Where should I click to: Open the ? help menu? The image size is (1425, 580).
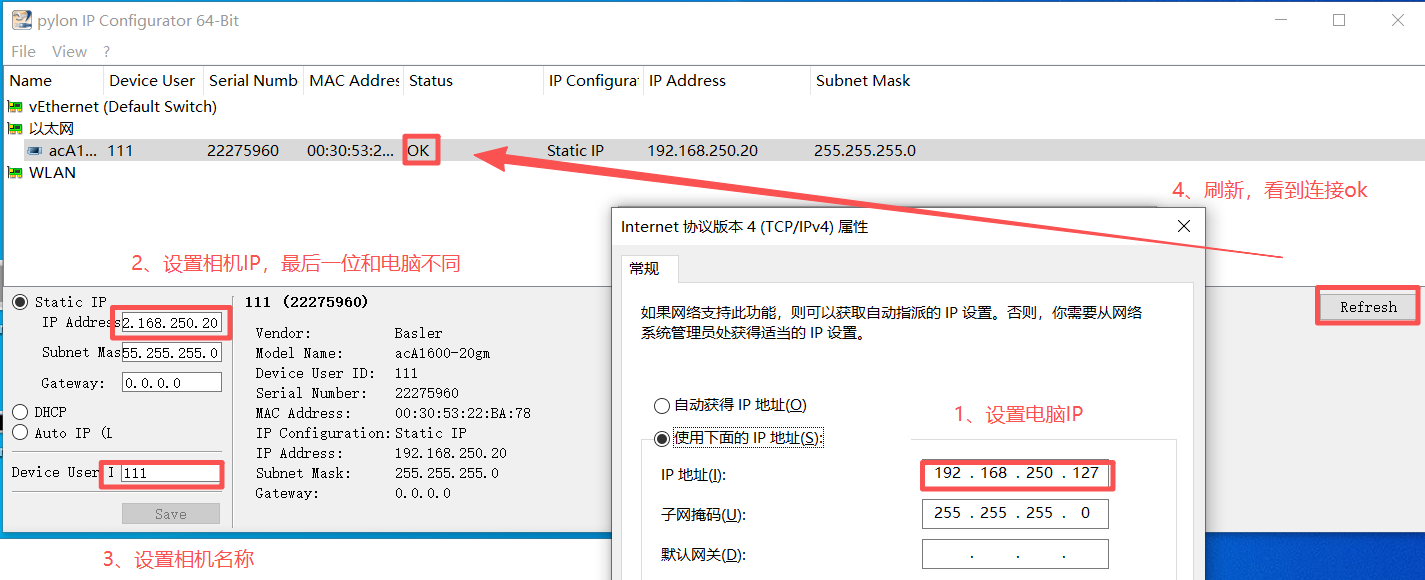[x=104, y=51]
